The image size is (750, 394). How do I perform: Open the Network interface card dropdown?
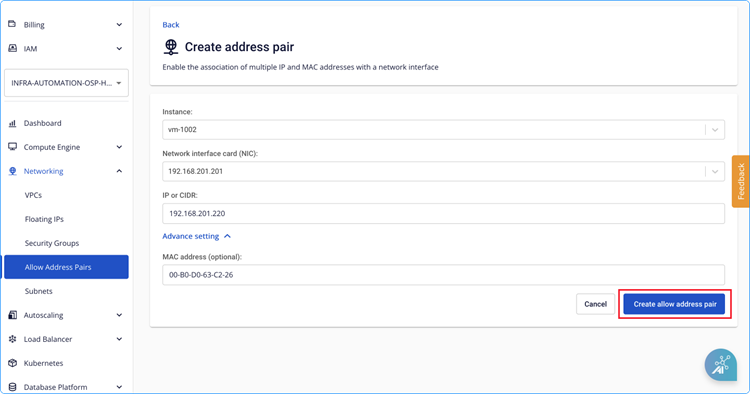(443, 171)
